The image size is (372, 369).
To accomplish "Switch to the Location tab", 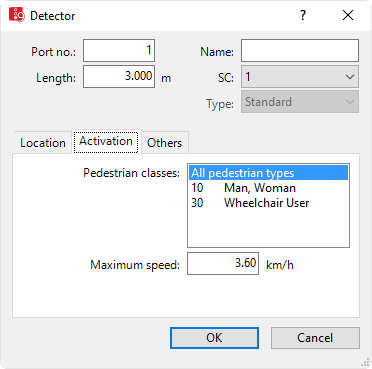I will pyautogui.click(x=43, y=143).
